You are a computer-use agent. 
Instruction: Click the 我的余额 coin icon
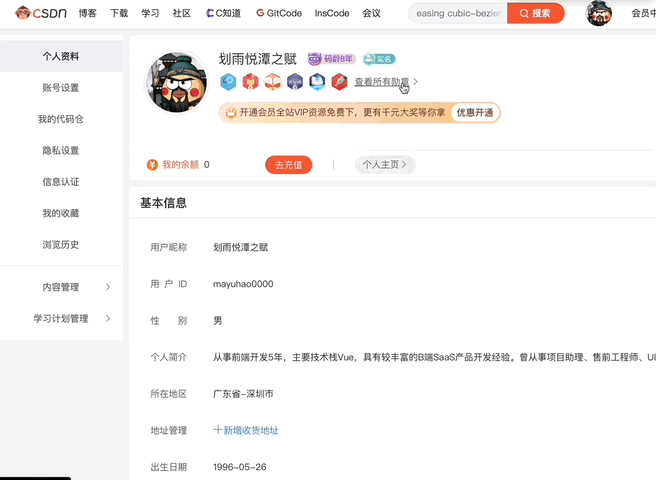pos(152,165)
